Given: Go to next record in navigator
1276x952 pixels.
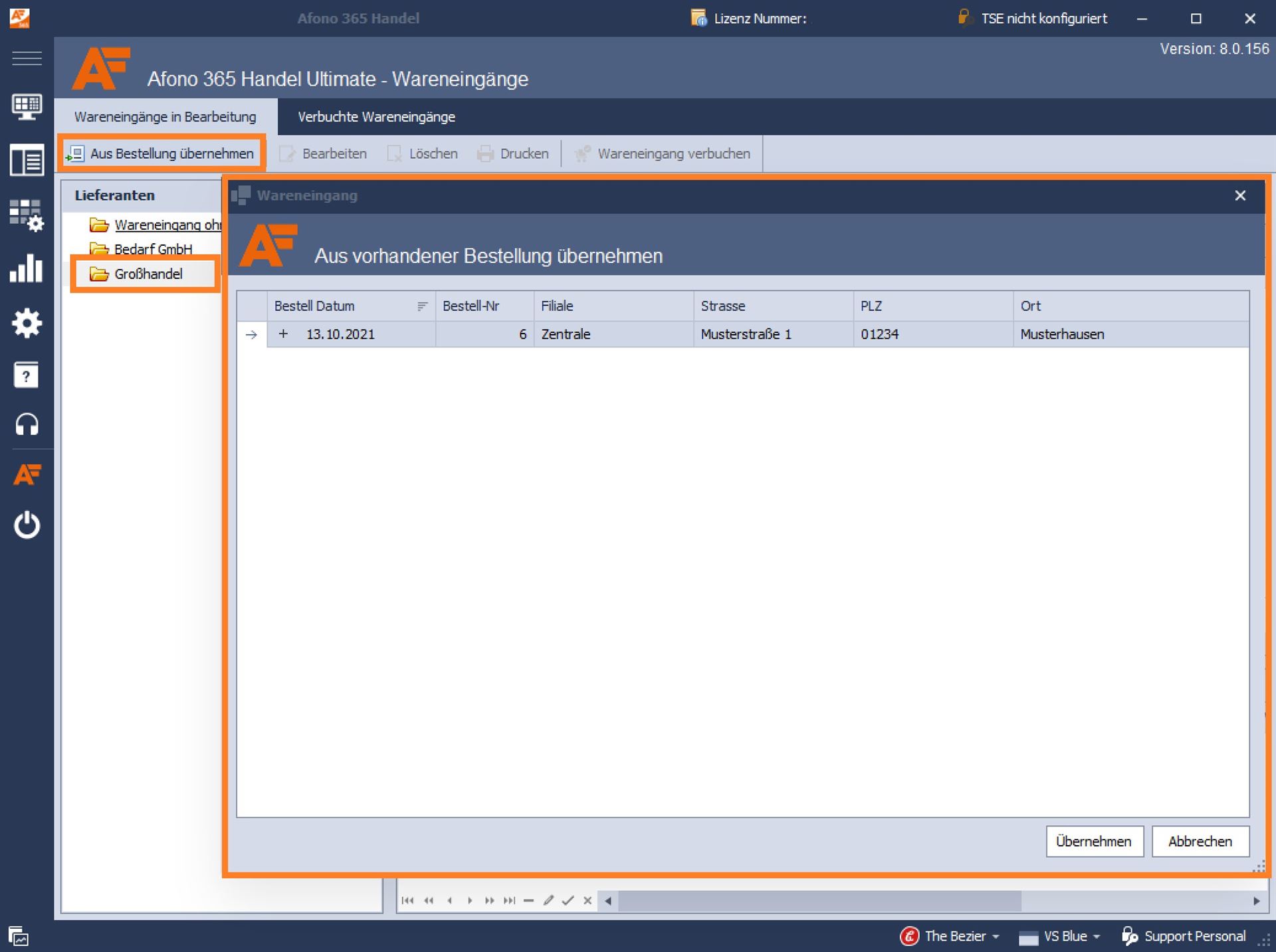Looking at the screenshot, I should coord(470,901).
